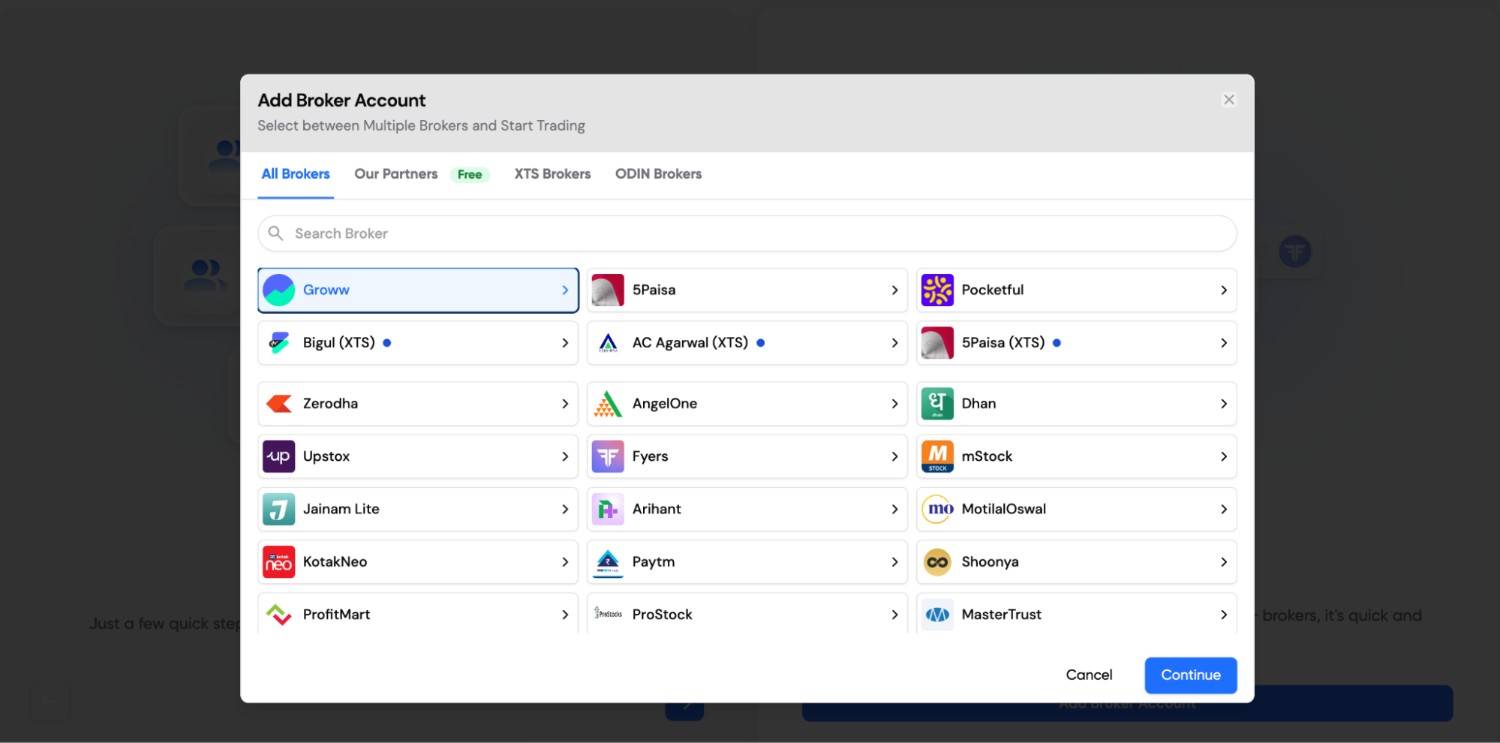The height and width of the screenshot is (743, 1500).
Task: Click the ProStock logo icon
Action: [x=608, y=614]
